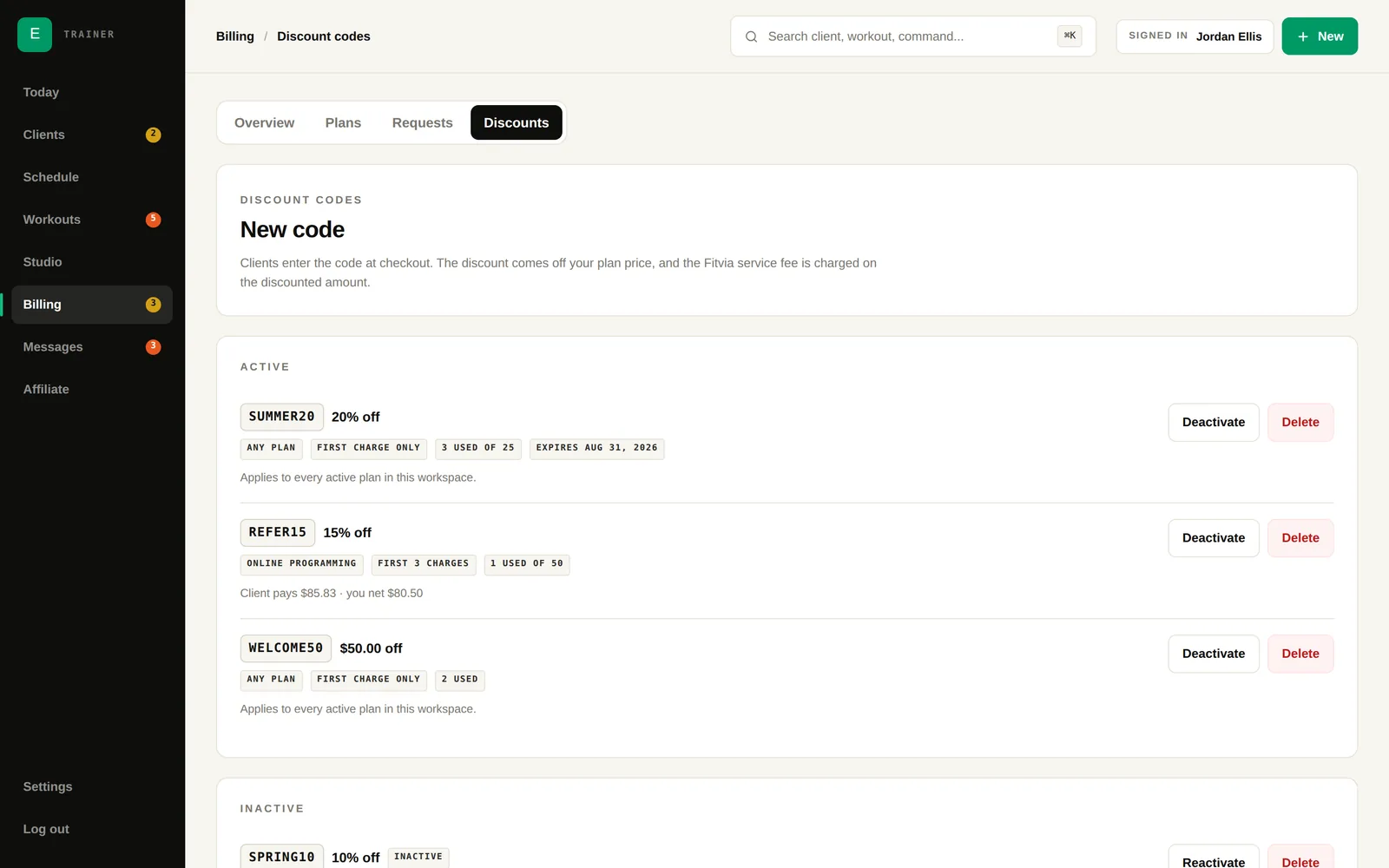Delete the REFER15 code

pos(1300,538)
